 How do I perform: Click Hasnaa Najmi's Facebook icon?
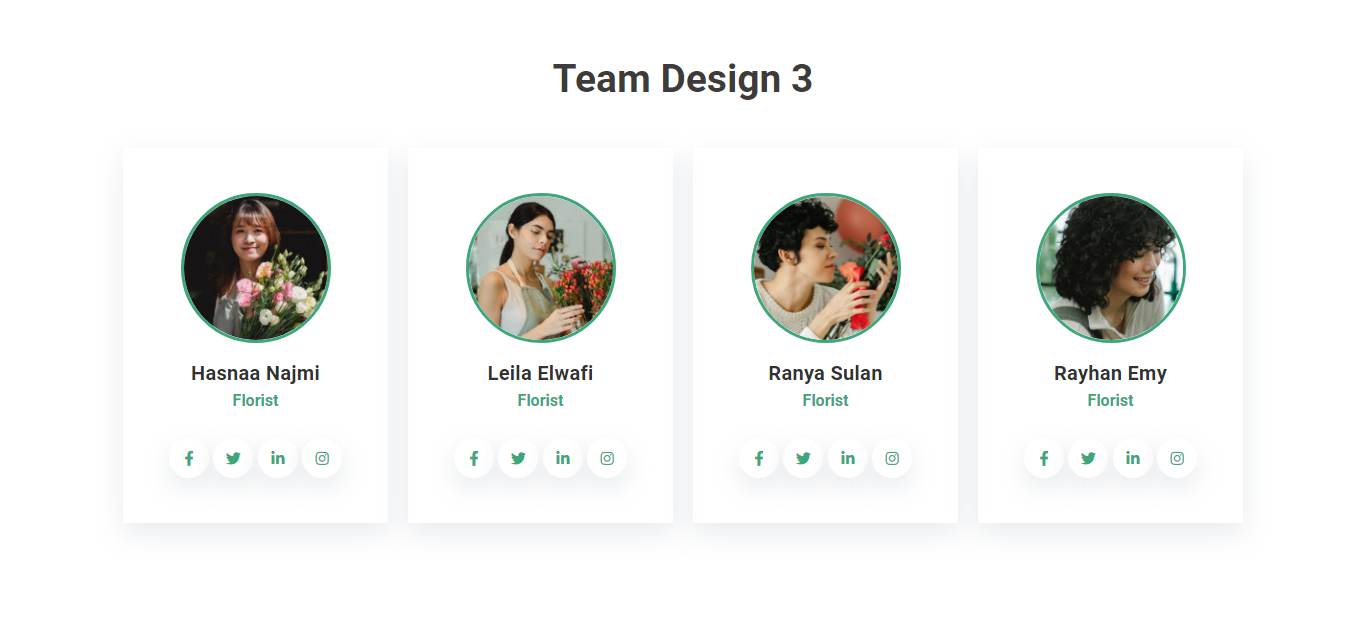tap(189, 459)
